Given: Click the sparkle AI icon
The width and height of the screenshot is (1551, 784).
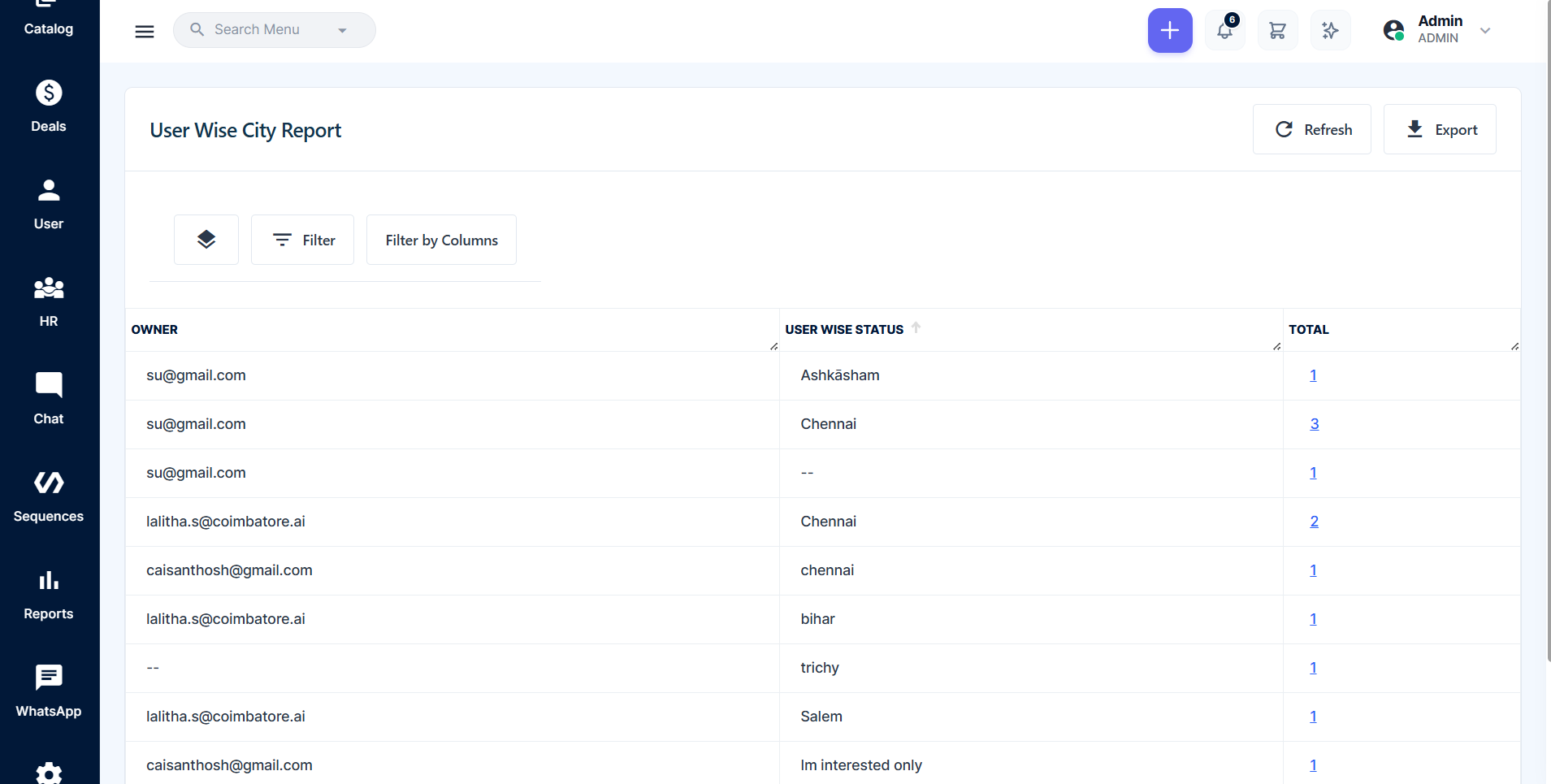Looking at the screenshot, I should click(x=1330, y=31).
